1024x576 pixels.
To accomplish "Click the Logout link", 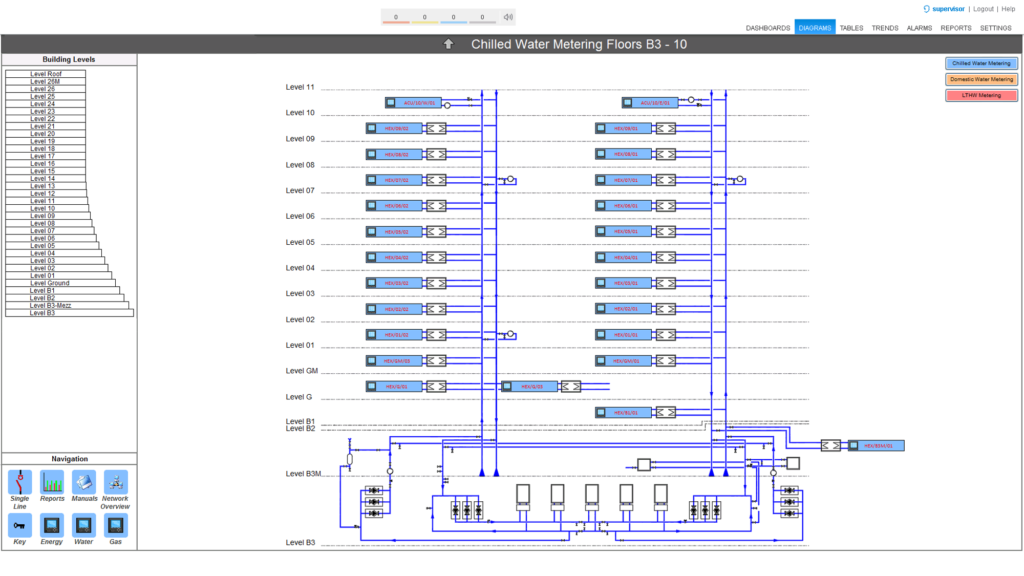I will [983, 9].
